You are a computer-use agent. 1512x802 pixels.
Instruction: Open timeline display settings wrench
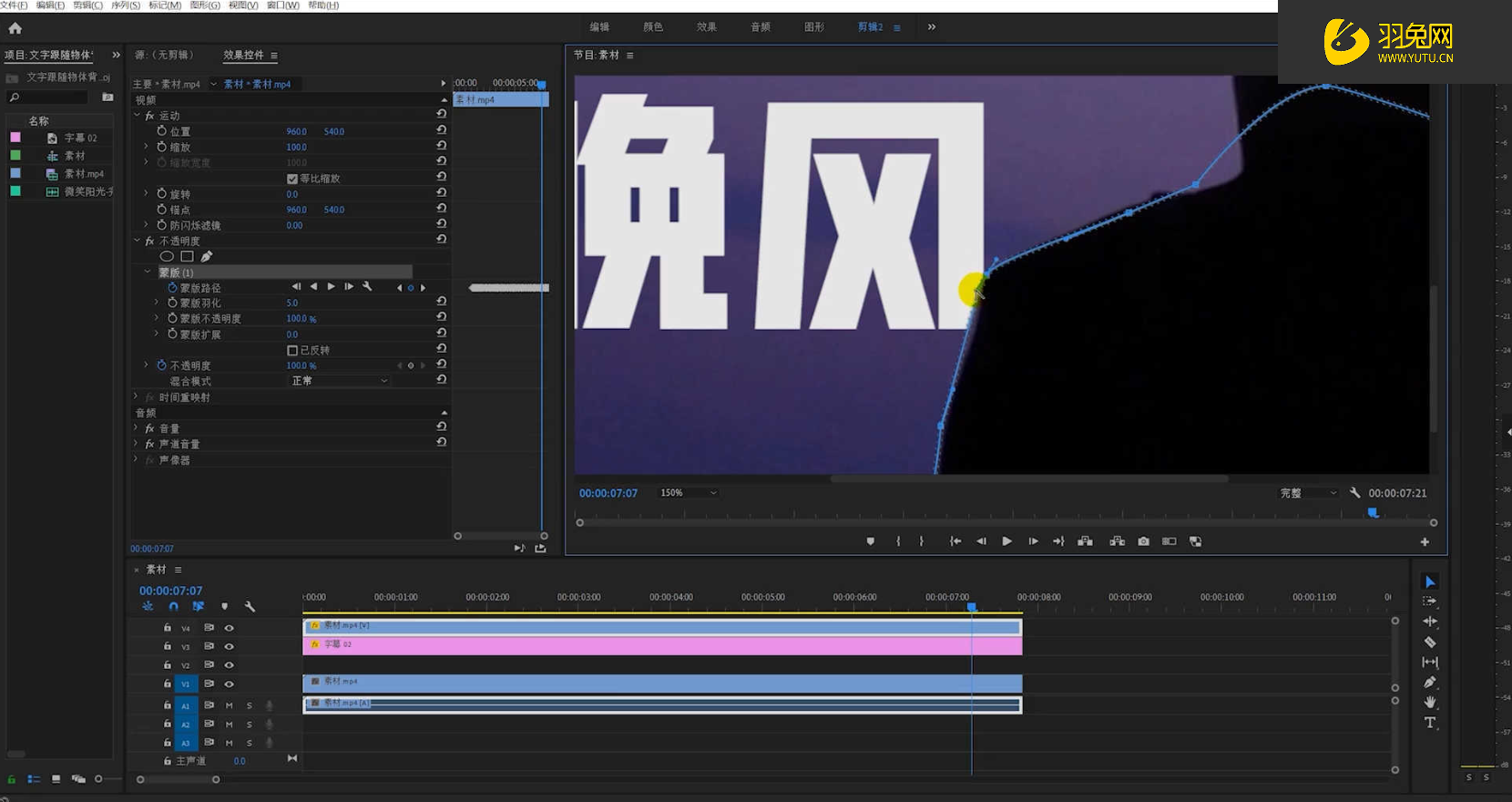[250, 606]
